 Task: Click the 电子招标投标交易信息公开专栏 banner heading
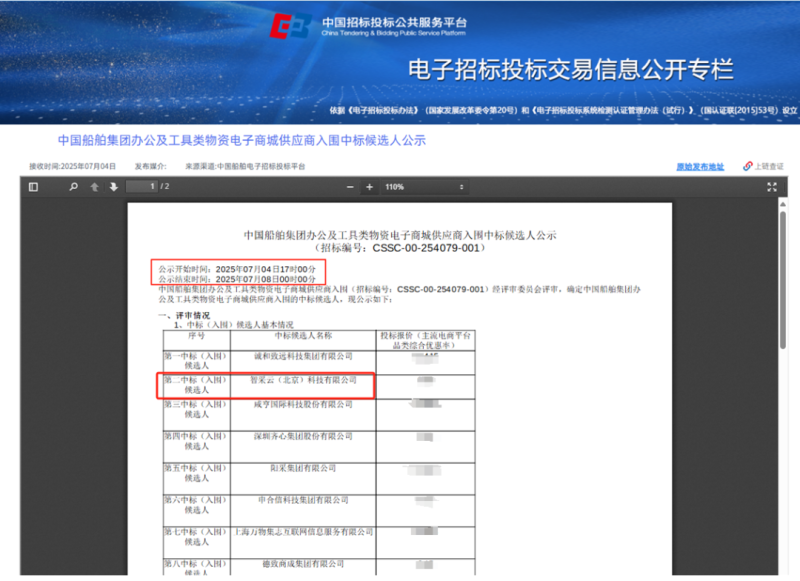pyautogui.click(x=571, y=69)
